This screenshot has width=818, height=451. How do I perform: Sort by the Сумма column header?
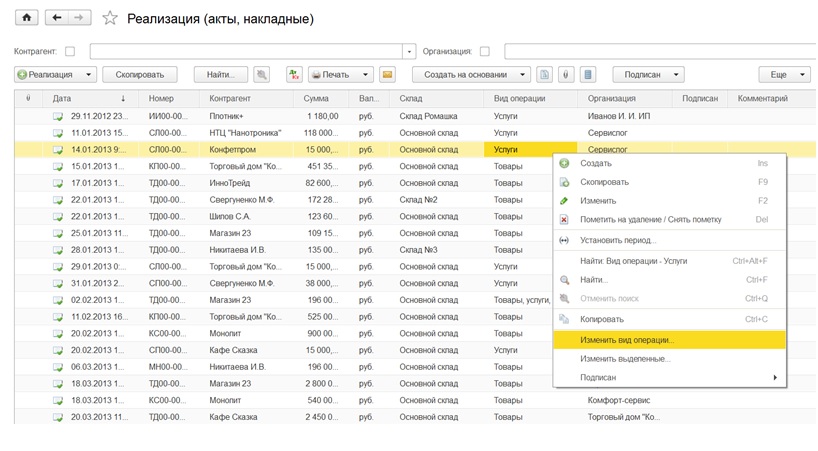click(x=321, y=98)
